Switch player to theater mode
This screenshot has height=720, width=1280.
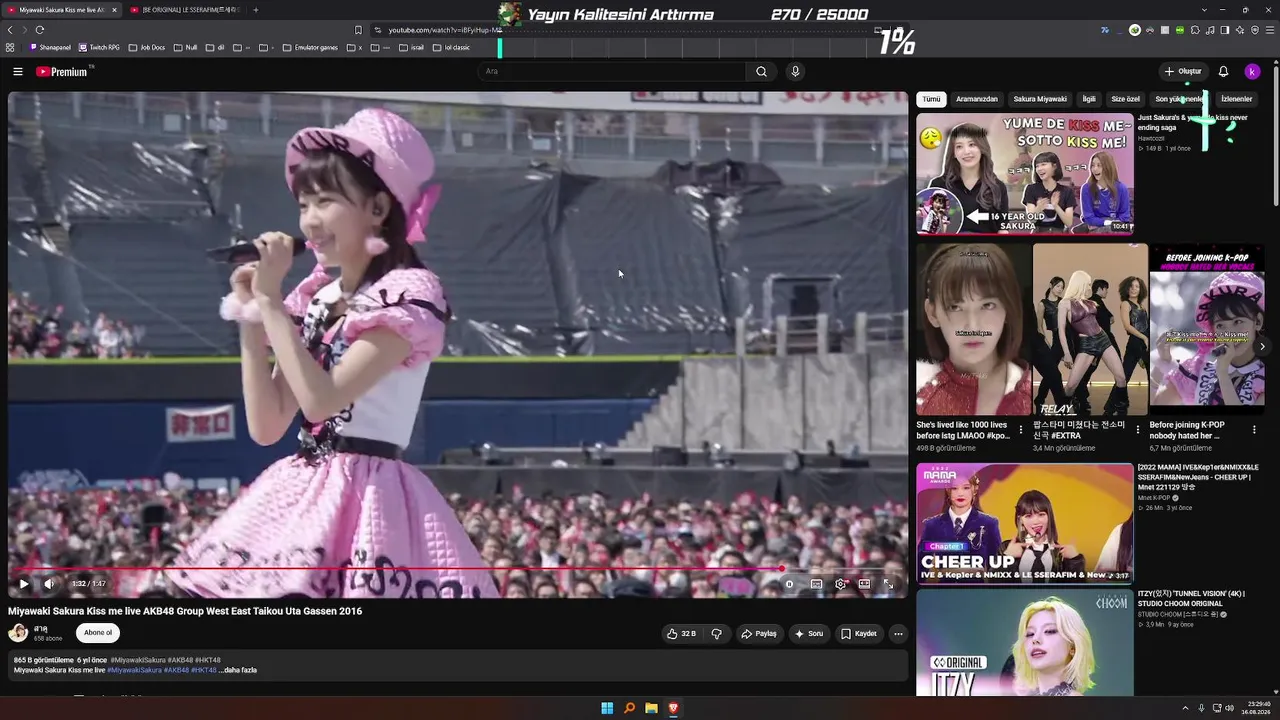tap(864, 584)
